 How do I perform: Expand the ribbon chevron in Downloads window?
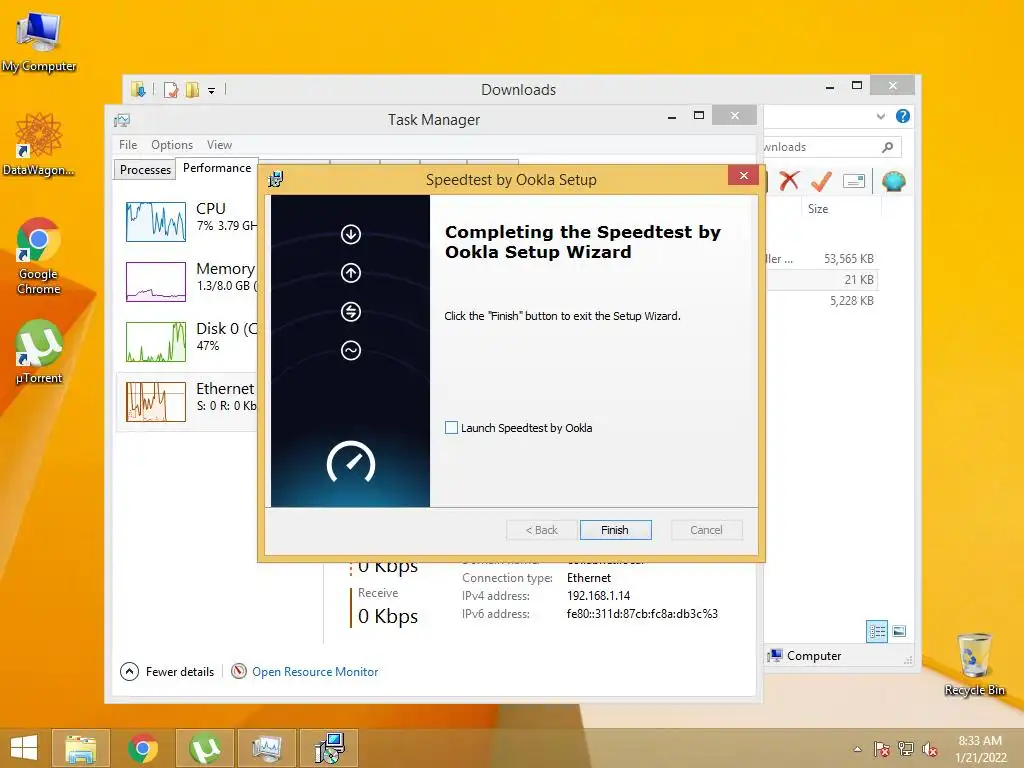click(880, 116)
